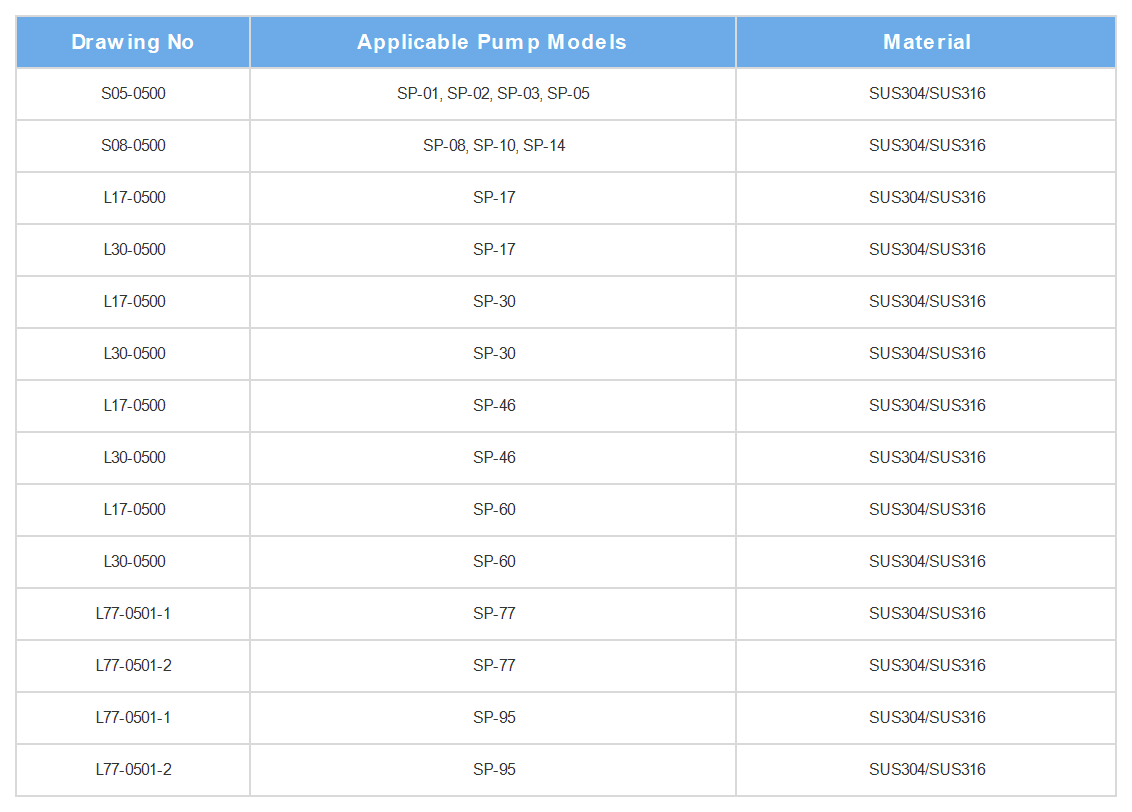Viewport: 1132px width, 812px height.
Task: Click the L17-0500 cell beside SP-46
Action: 133,406
